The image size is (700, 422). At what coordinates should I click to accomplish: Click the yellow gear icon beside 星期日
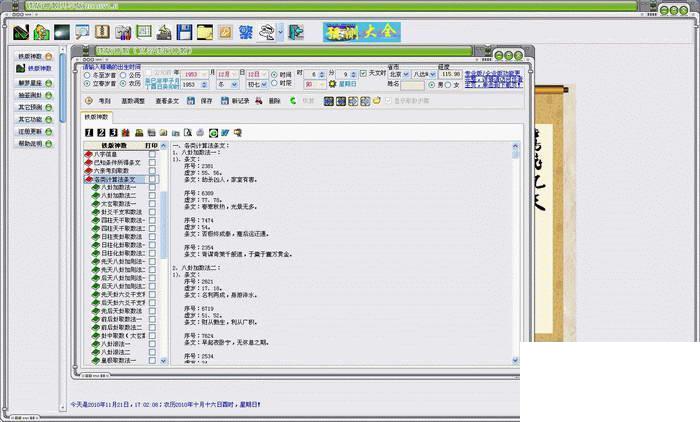(332, 84)
